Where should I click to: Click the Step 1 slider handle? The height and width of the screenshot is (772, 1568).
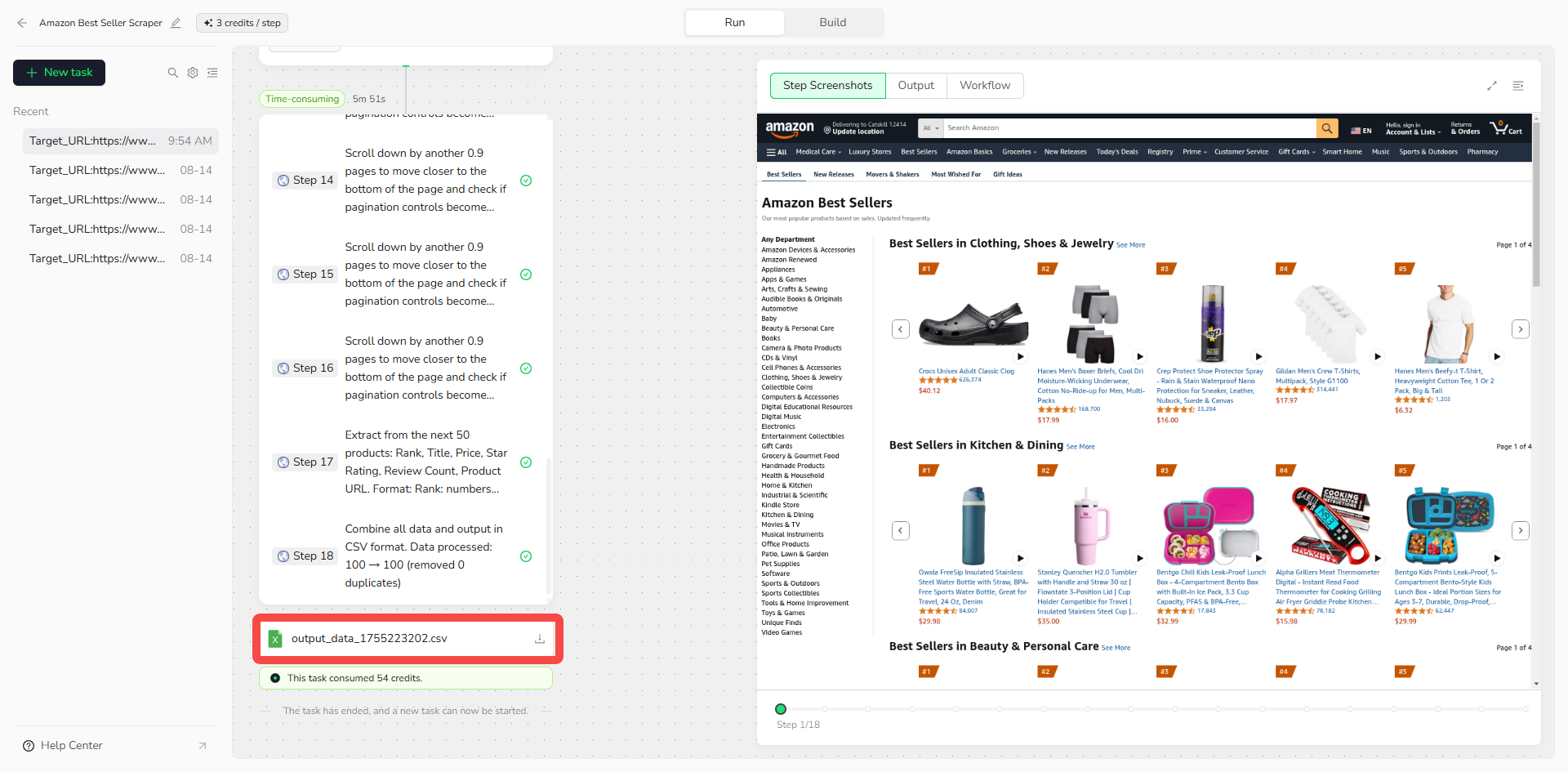pyautogui.click(x=781, y=709)
